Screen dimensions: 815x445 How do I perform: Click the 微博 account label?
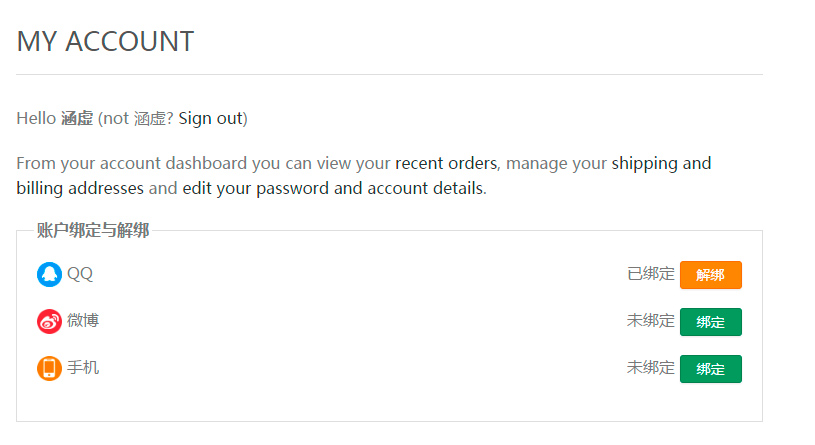[x=83, y=320]
